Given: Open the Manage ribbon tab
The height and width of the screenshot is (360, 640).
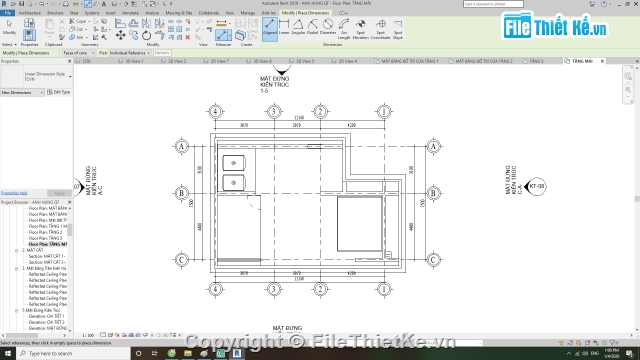Looking at the screenshot, I should coord(248,13).
